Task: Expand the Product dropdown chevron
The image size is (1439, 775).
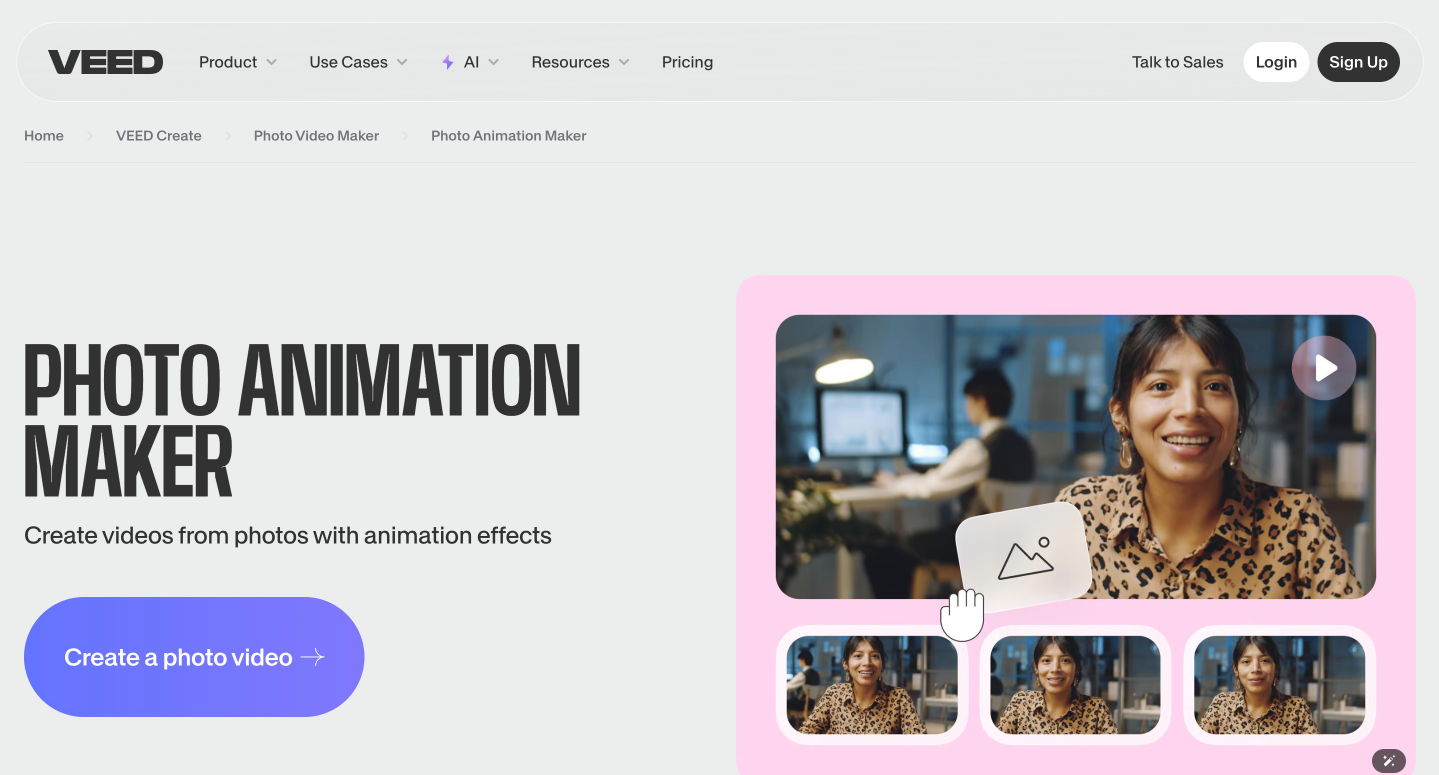Action: 271,62
